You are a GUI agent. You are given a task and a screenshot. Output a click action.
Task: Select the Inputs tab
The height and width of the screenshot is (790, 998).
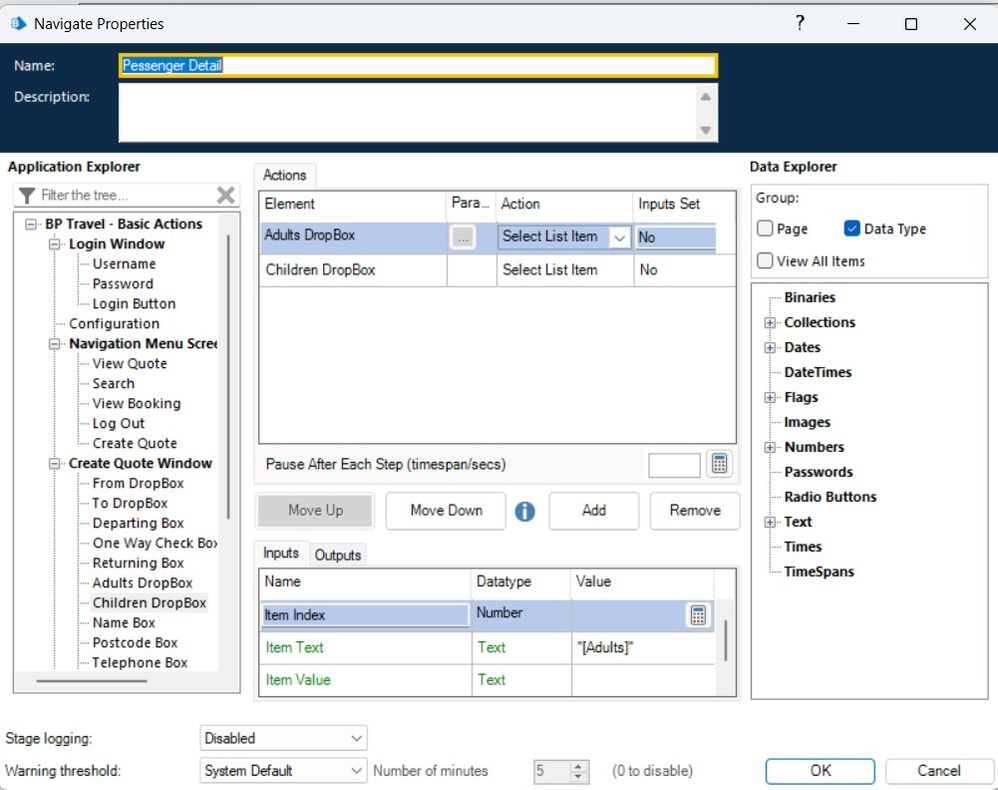[x=281, y=553]
